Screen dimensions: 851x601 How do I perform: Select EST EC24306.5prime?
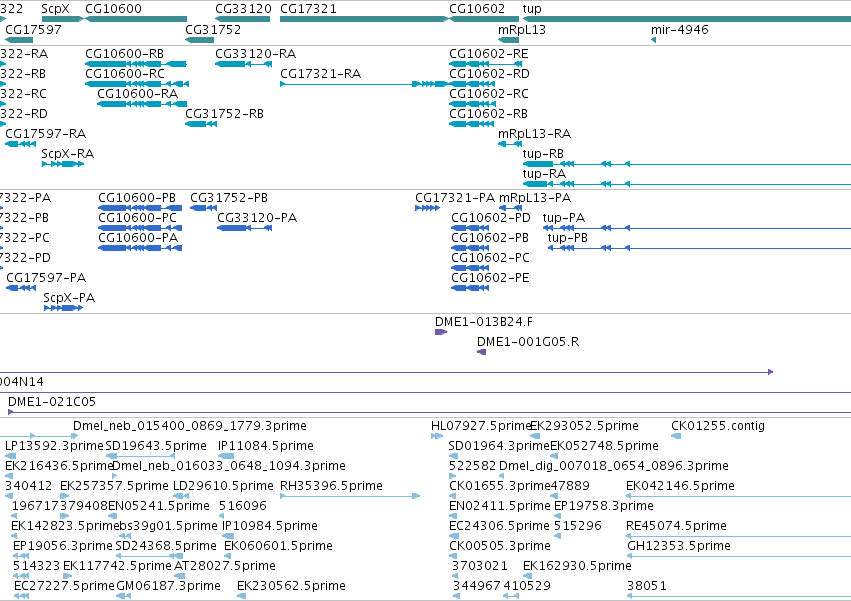(x=499, y=526)
